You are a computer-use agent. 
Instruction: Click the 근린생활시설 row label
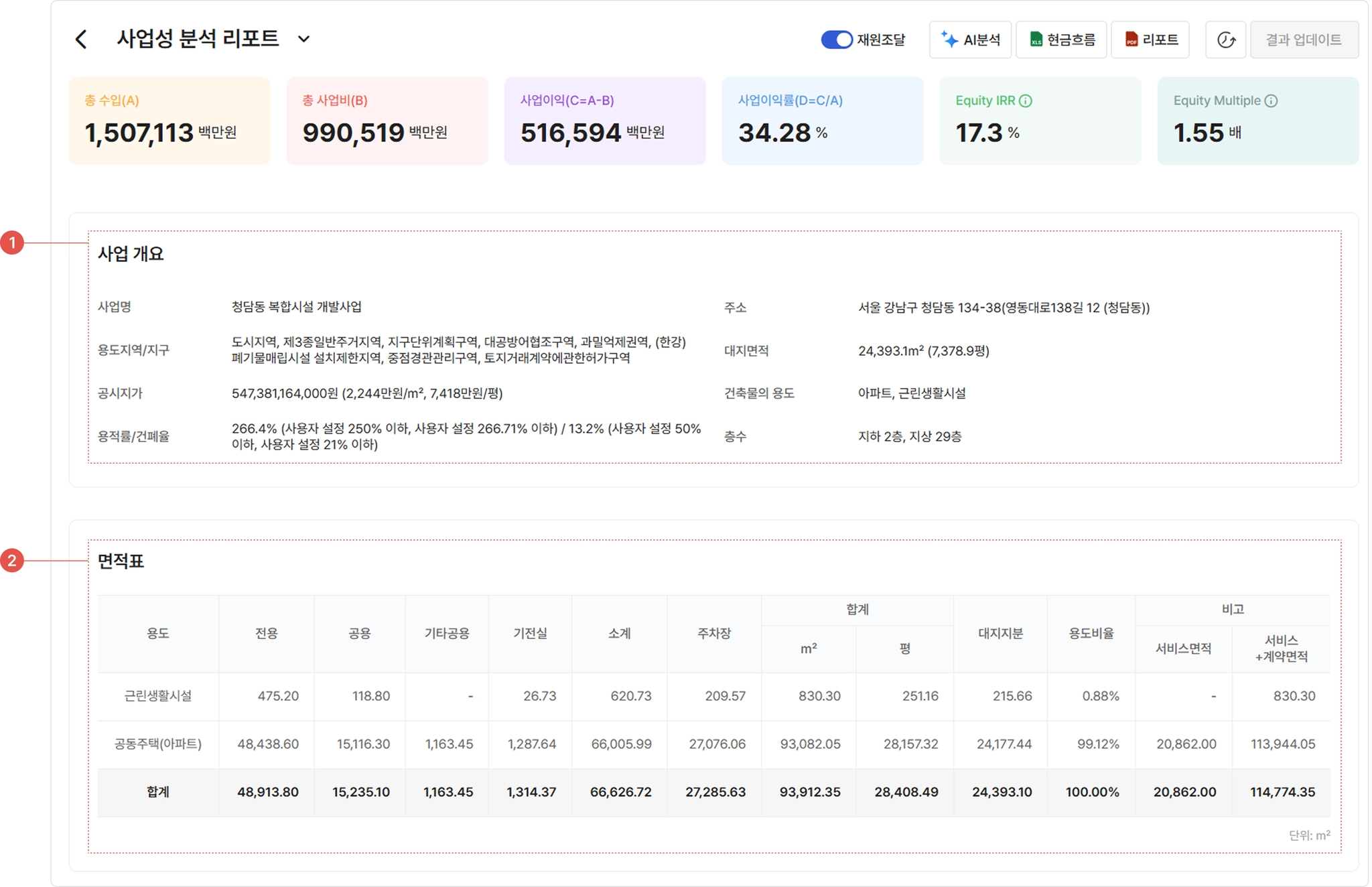[x=158, y=695]
